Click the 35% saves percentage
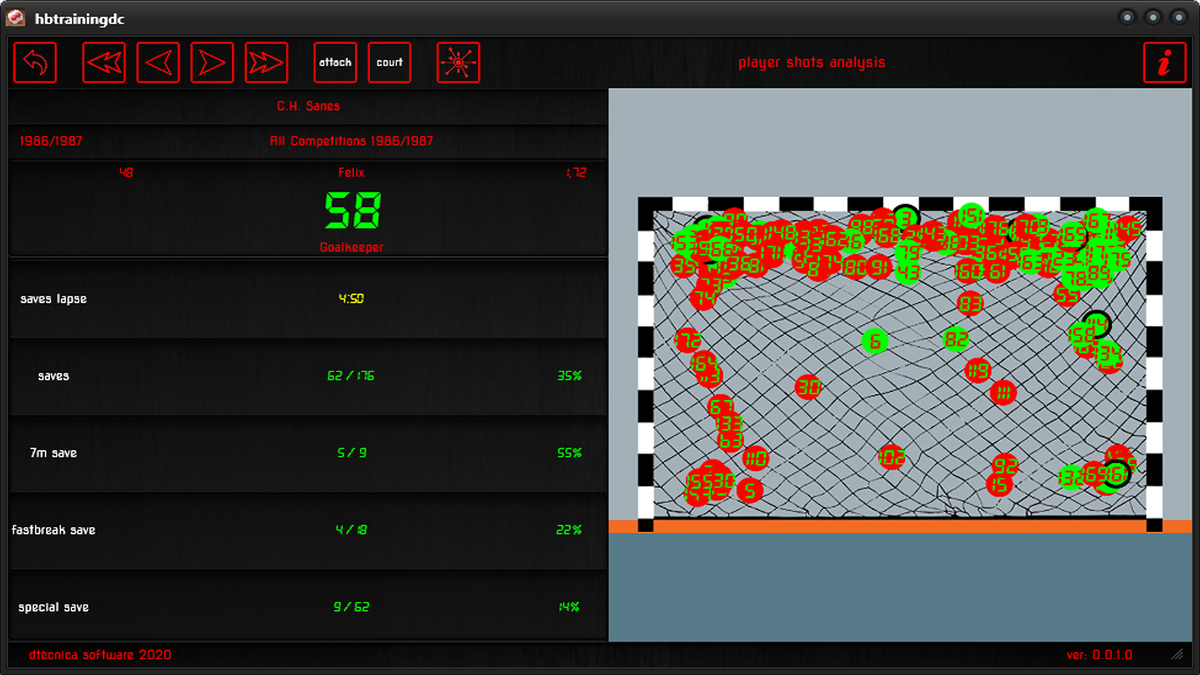Image resolution: width=1200 pixels, height=675 pixels. (570, 376)
